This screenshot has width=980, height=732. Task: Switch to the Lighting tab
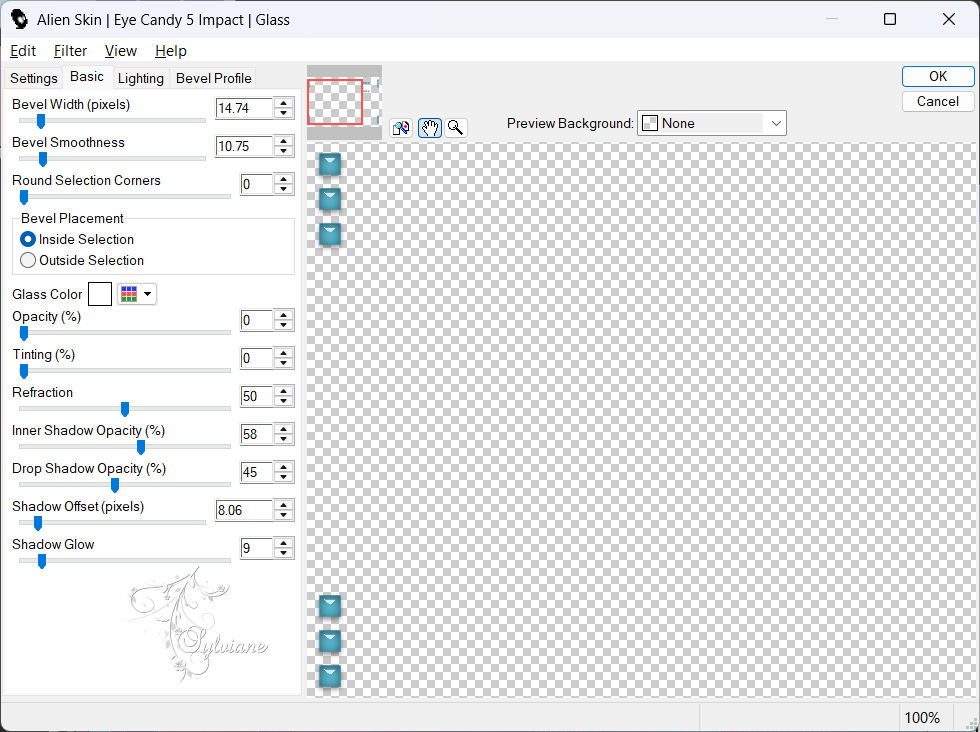(141, 78)
